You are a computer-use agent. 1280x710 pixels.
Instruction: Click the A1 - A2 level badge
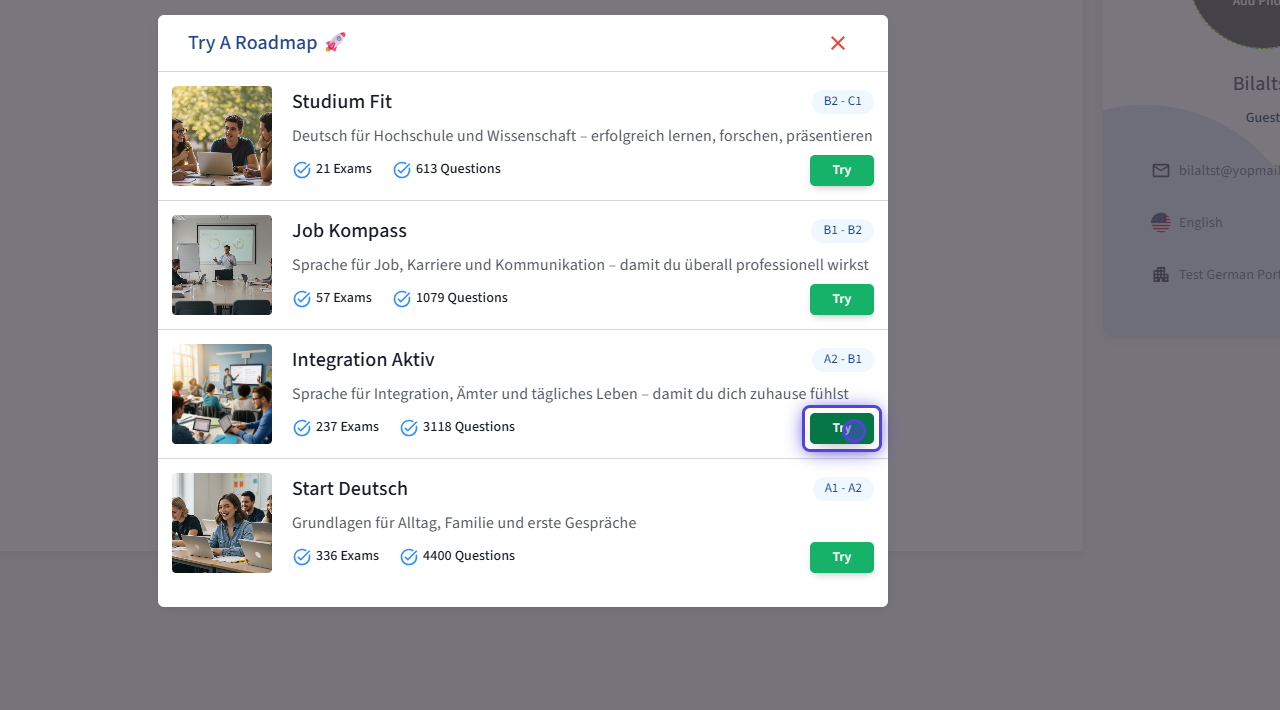842,489
